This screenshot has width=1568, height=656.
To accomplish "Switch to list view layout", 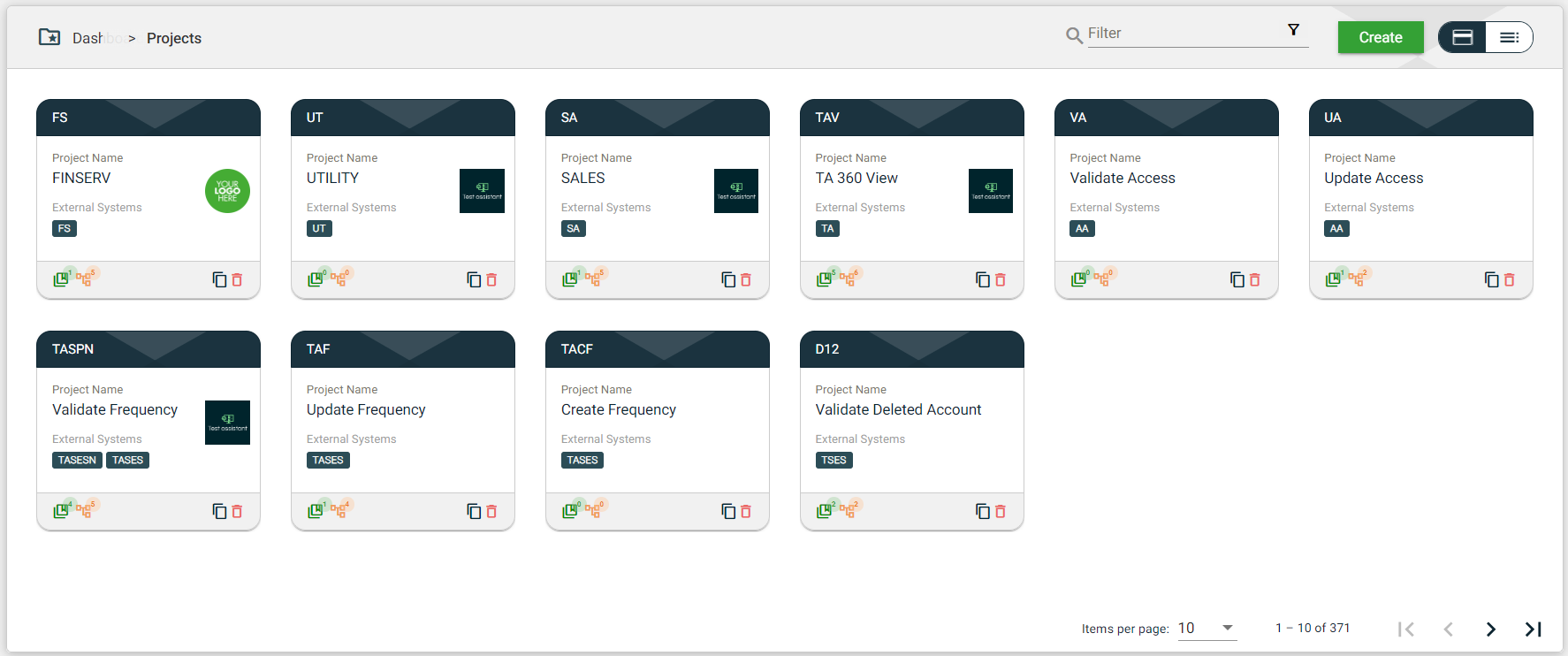I will [1509, 37].
